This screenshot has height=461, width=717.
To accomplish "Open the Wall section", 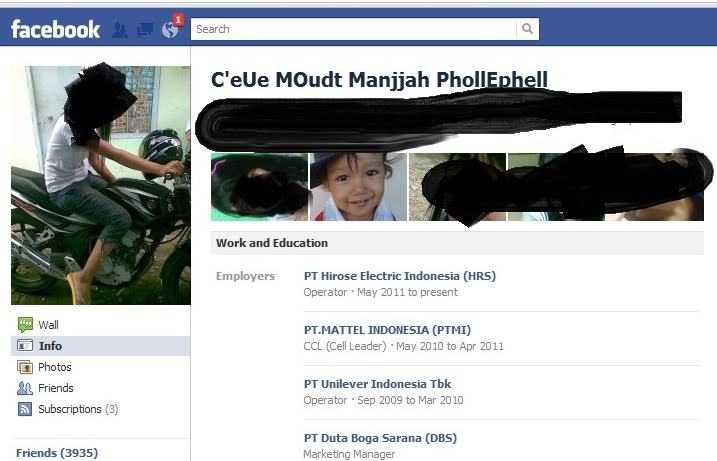I will click(48, 325).
